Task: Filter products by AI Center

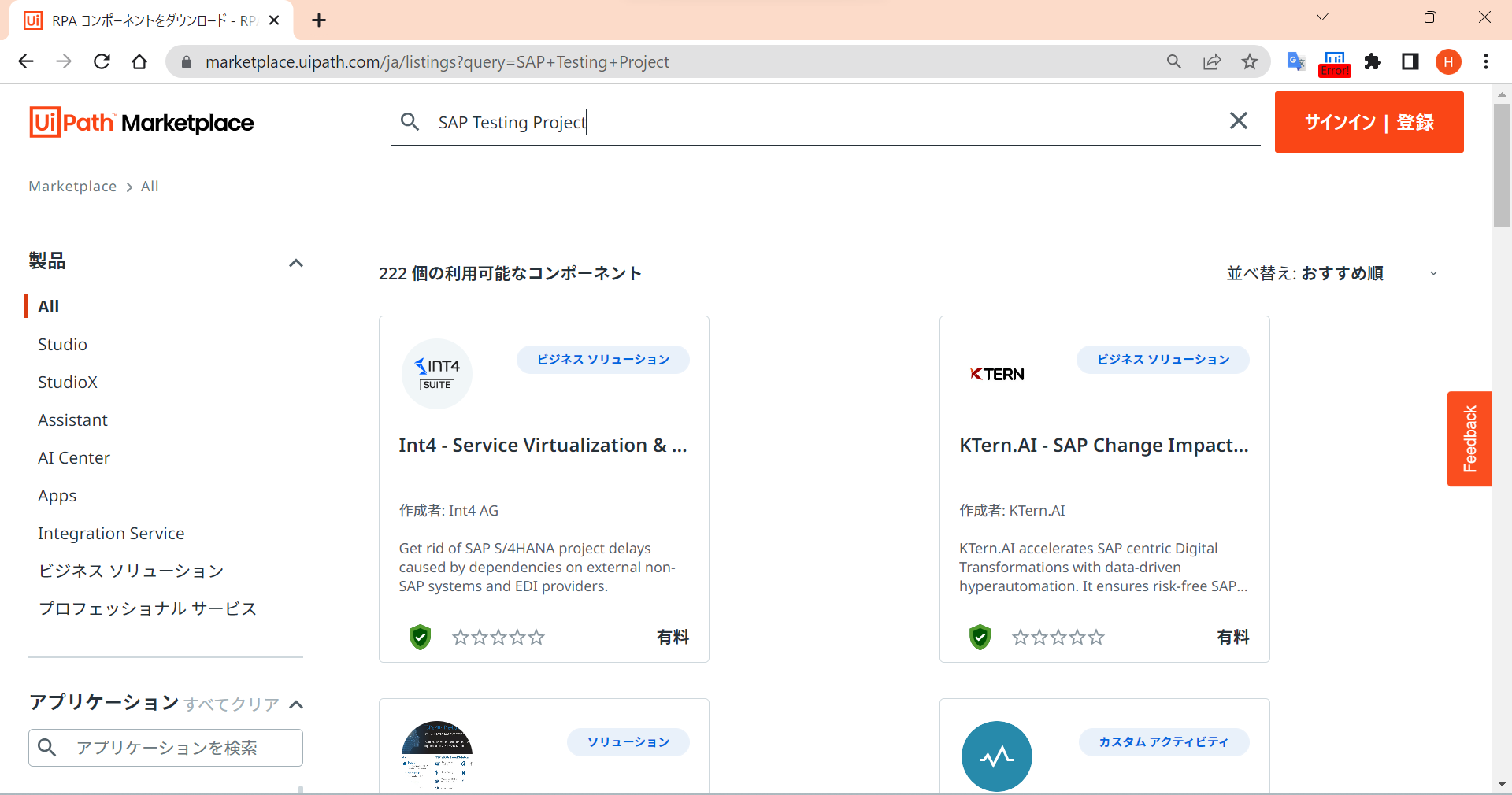Action: (74, 457)
